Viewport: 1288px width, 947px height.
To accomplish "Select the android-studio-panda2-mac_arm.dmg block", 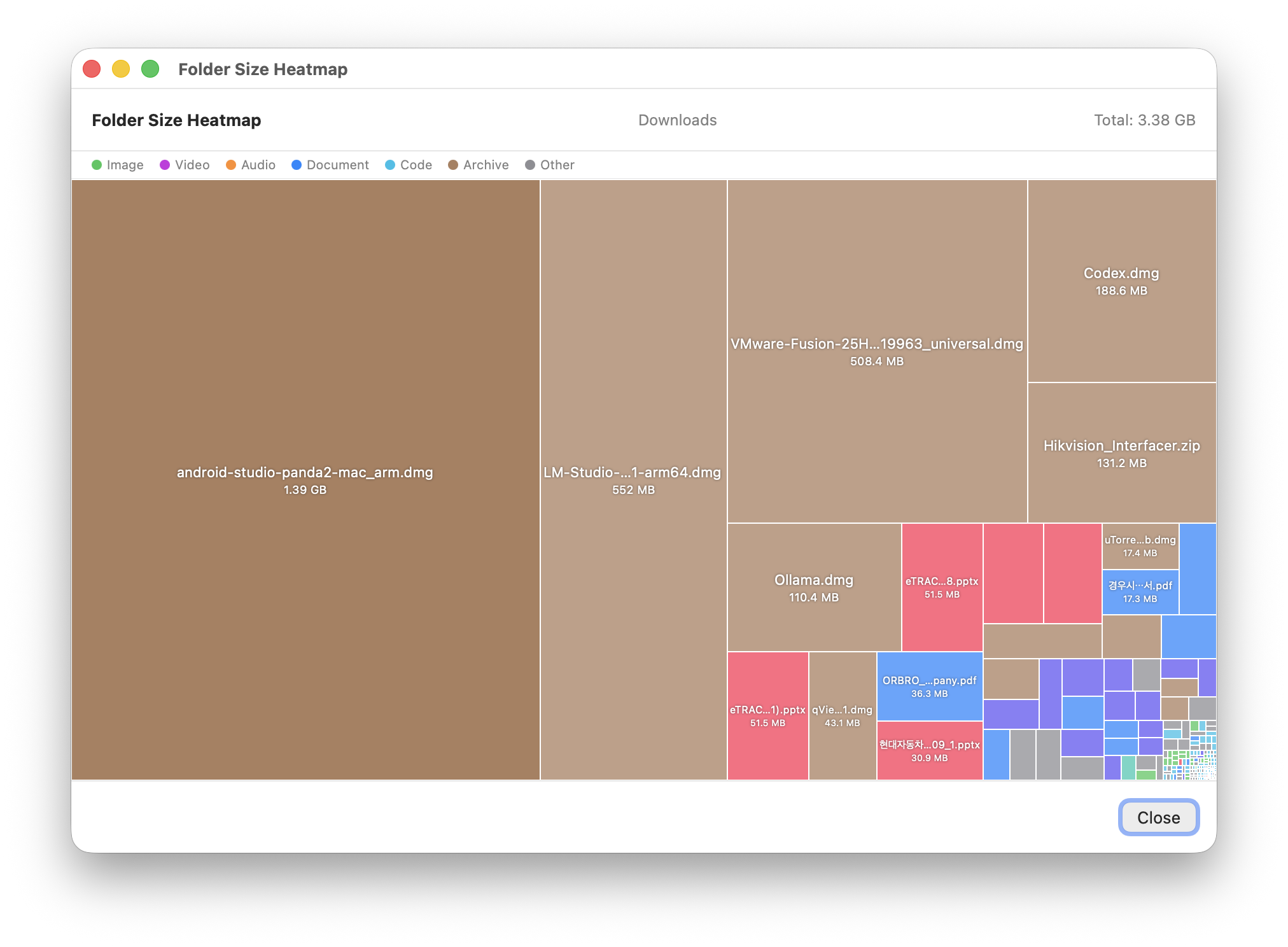I will pos(305,481).
